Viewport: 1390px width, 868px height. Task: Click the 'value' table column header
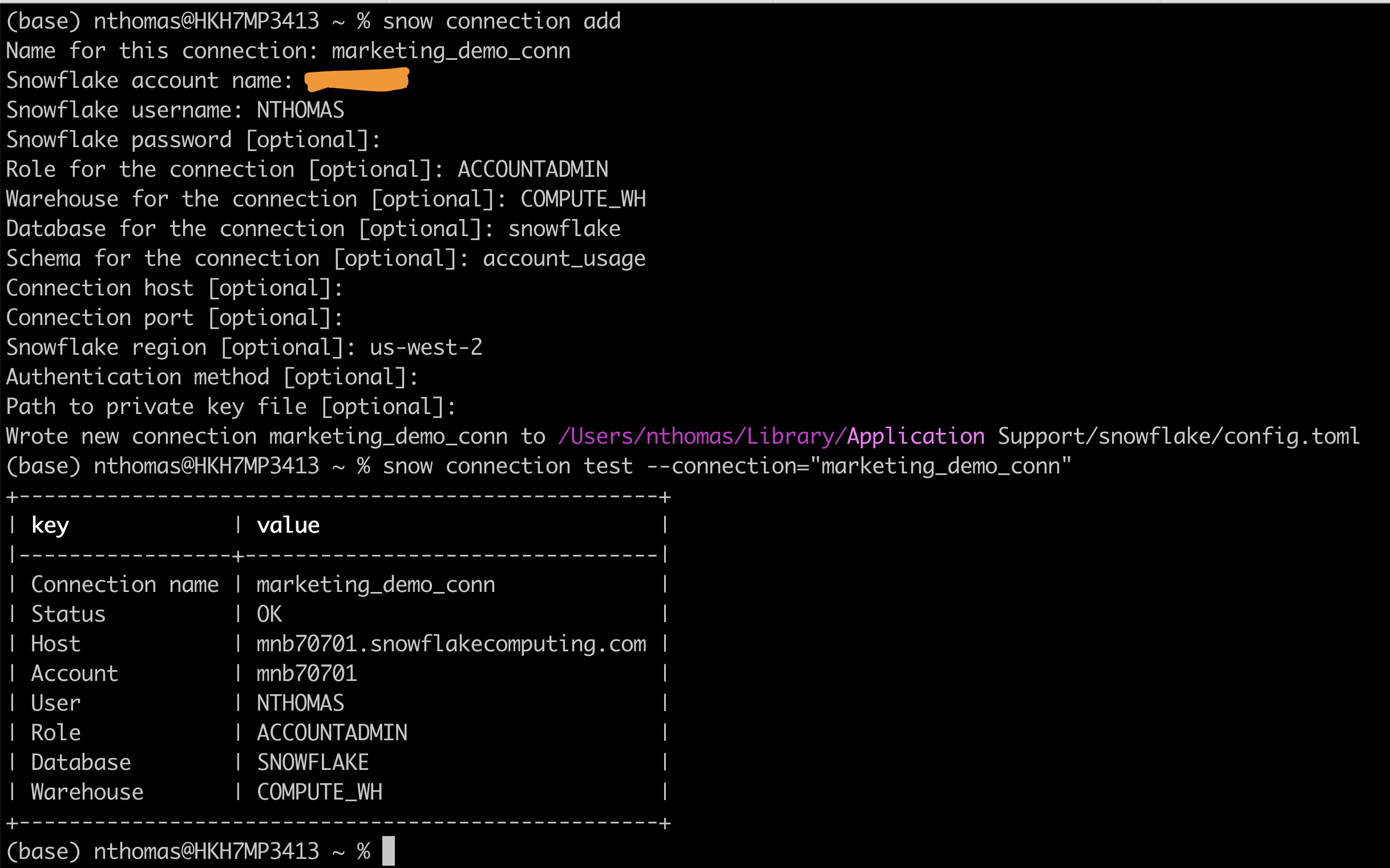coord(288,525)
